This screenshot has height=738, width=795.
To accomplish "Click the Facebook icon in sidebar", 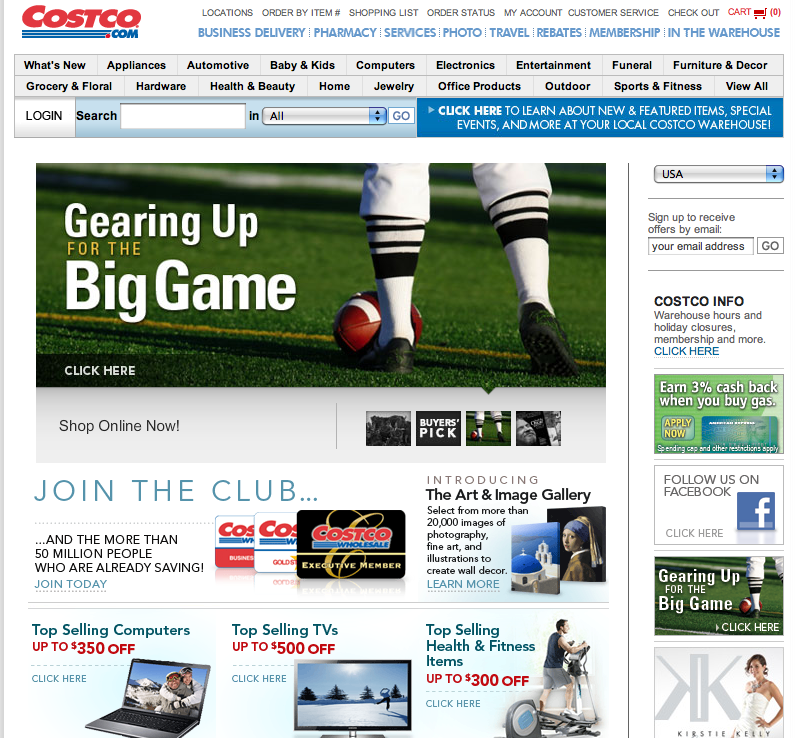I will pyautogui.click(x=755, y=511).
